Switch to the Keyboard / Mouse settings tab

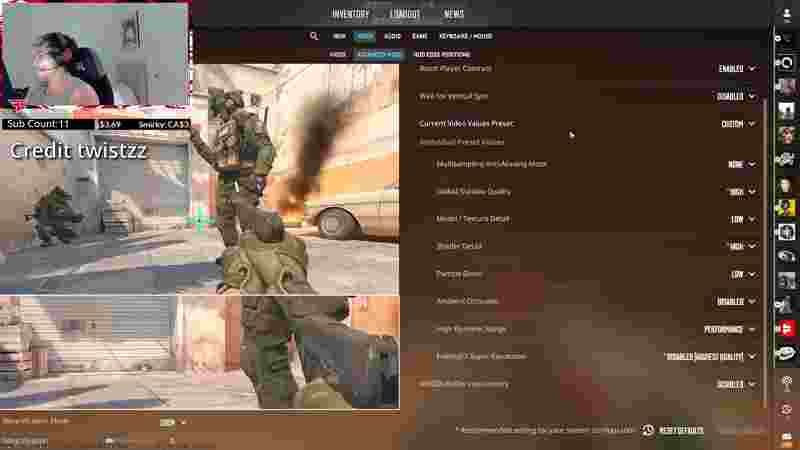click(465, 36)
